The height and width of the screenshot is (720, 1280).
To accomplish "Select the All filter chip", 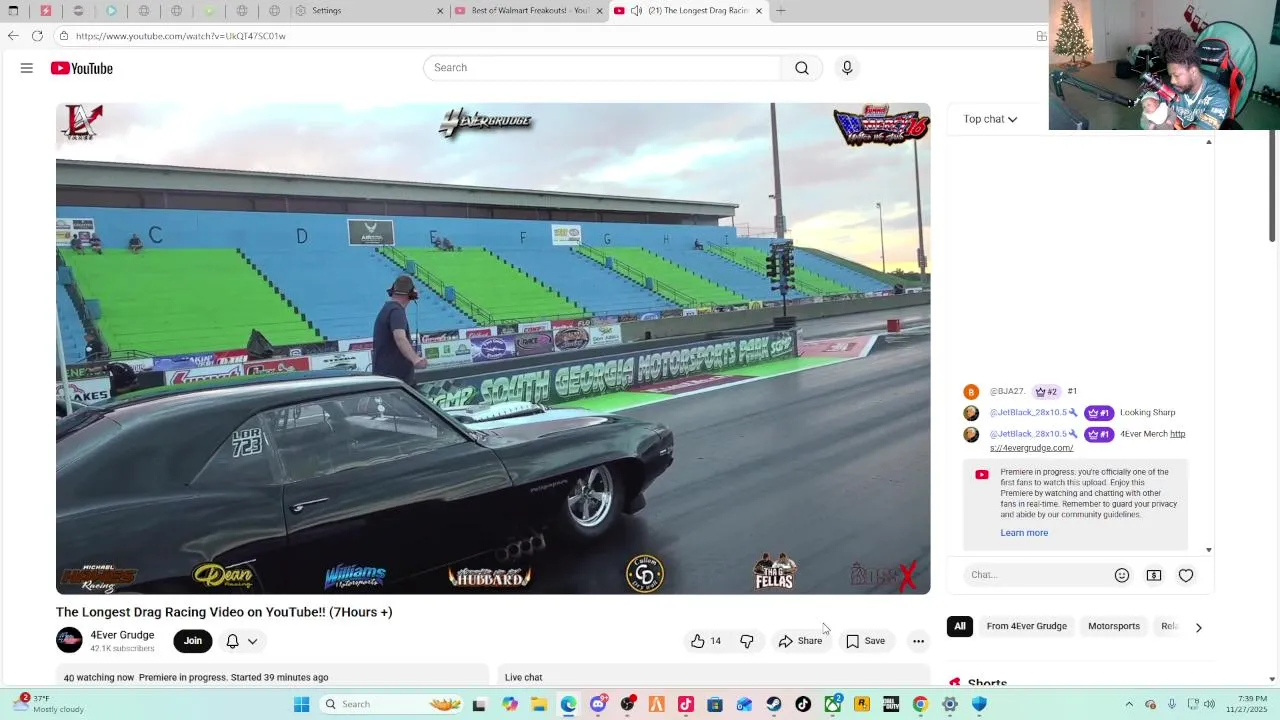I will click(960, 626).
